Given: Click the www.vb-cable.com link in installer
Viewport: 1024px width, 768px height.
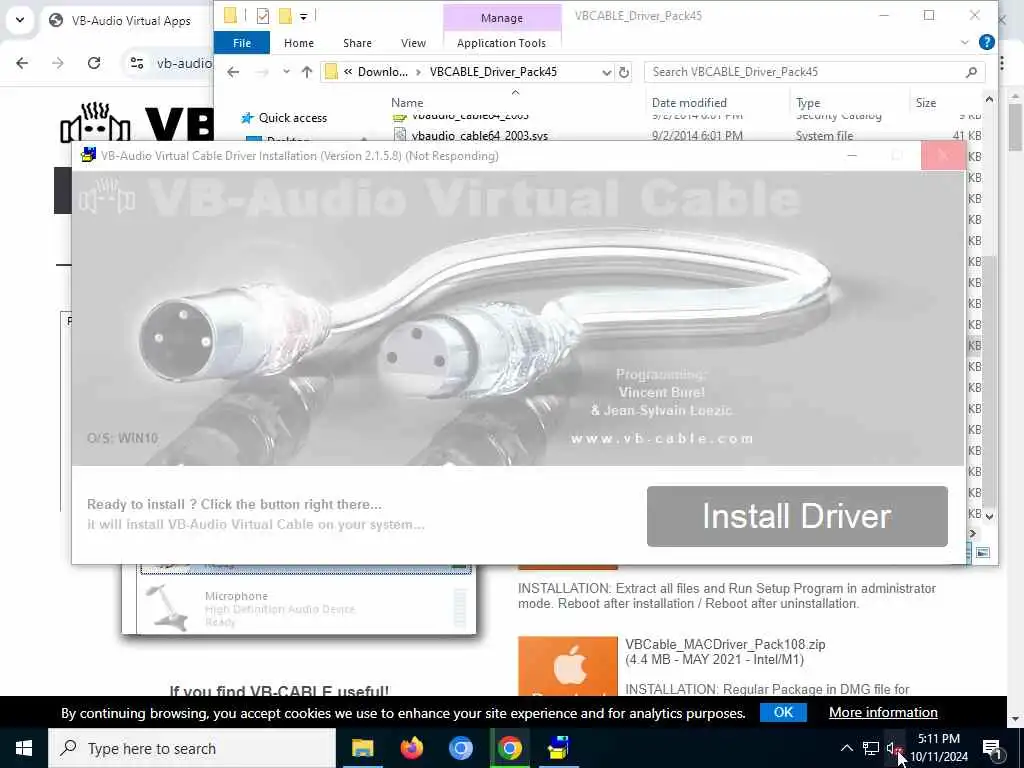Looking at the screenshot, I should 662,438.
